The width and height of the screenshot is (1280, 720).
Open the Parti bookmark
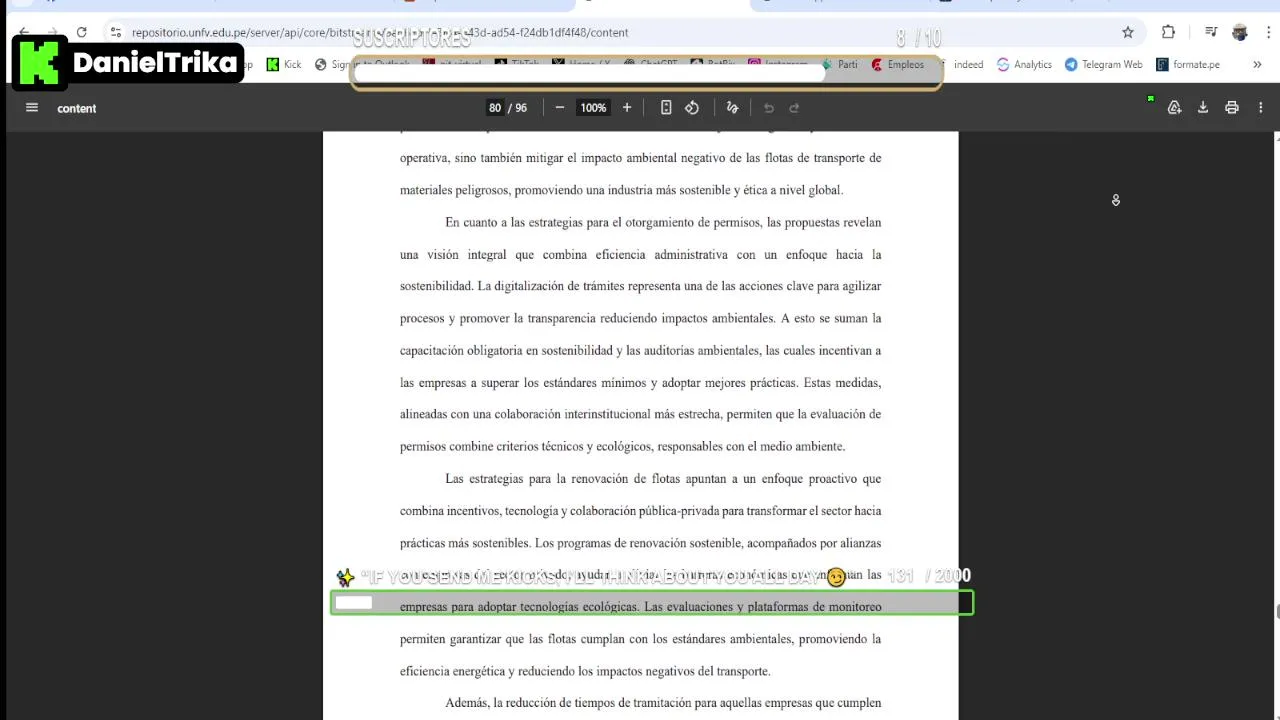click(x=840, y=64)
